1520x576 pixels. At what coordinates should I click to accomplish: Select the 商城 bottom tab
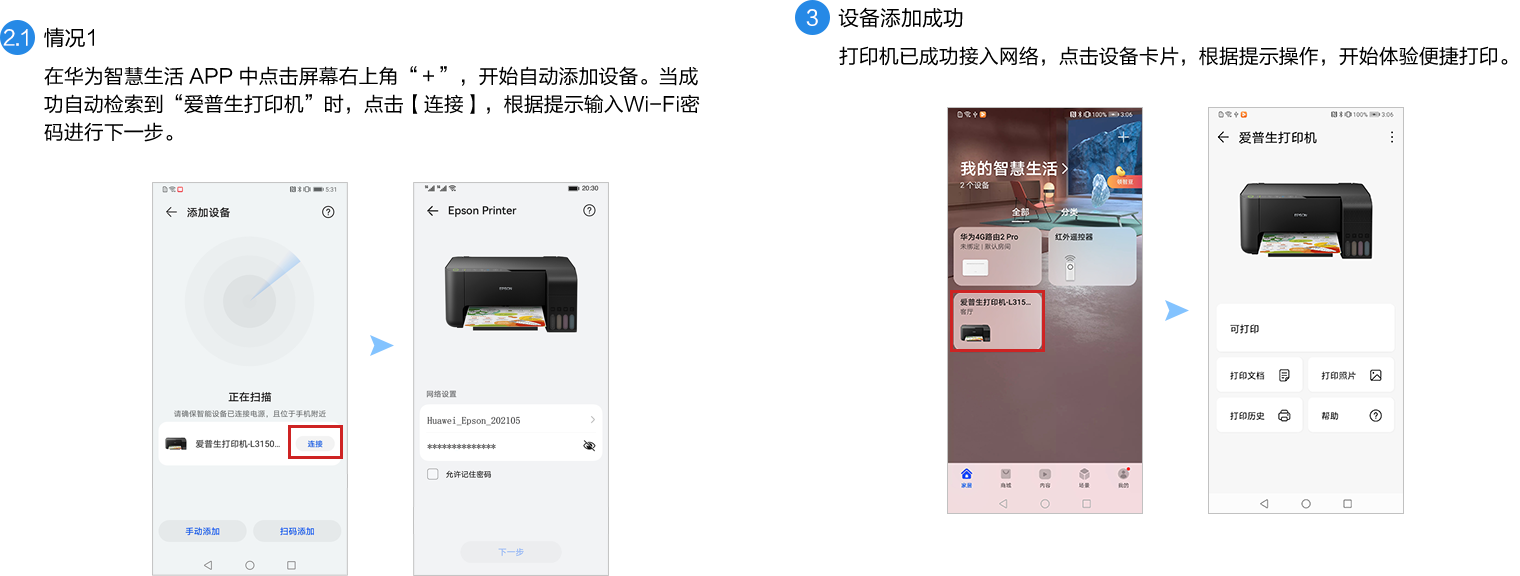tap(1005, 477)
